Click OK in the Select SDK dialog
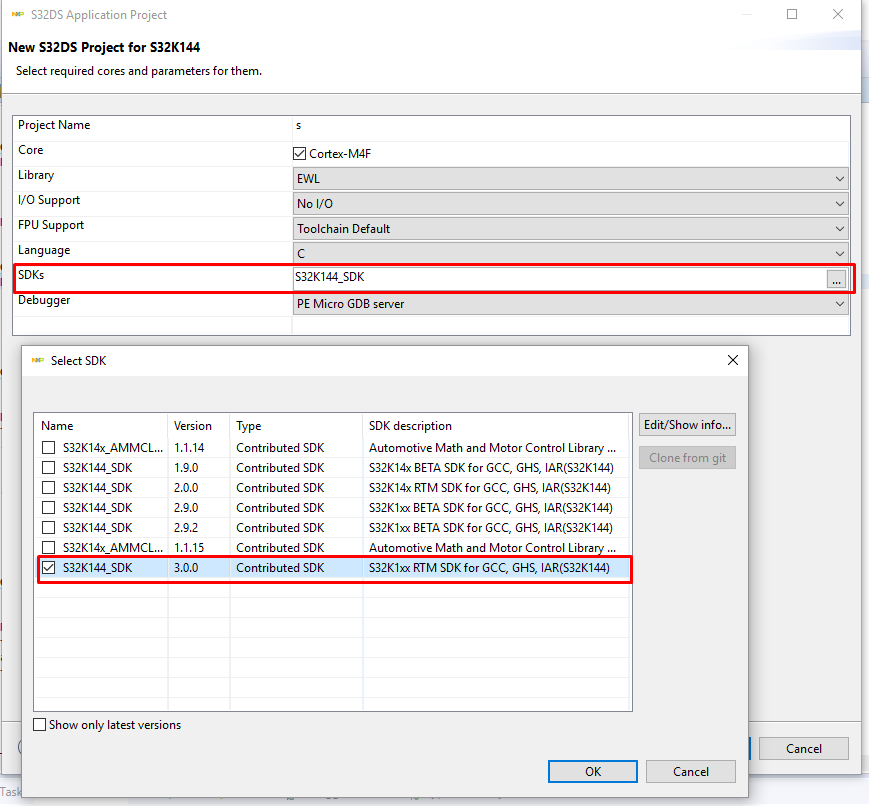This screenshot has height=806, width=869. pyautogui.click(x=592, y=772)
